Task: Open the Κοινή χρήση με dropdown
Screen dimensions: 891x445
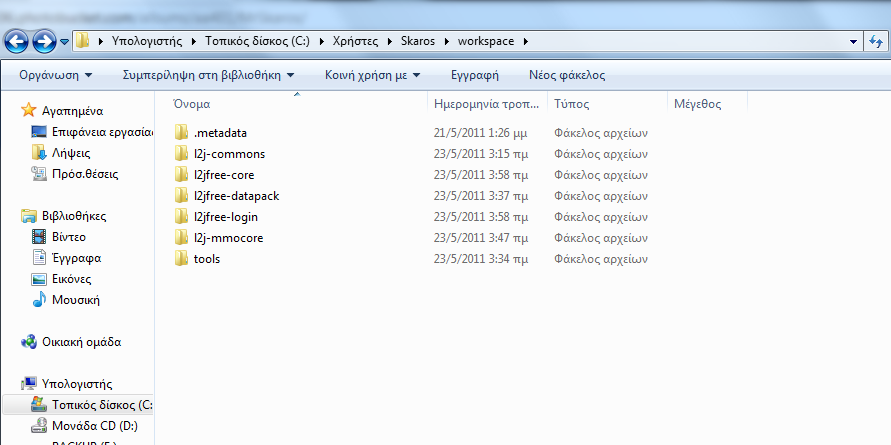Action: point(372,75)
